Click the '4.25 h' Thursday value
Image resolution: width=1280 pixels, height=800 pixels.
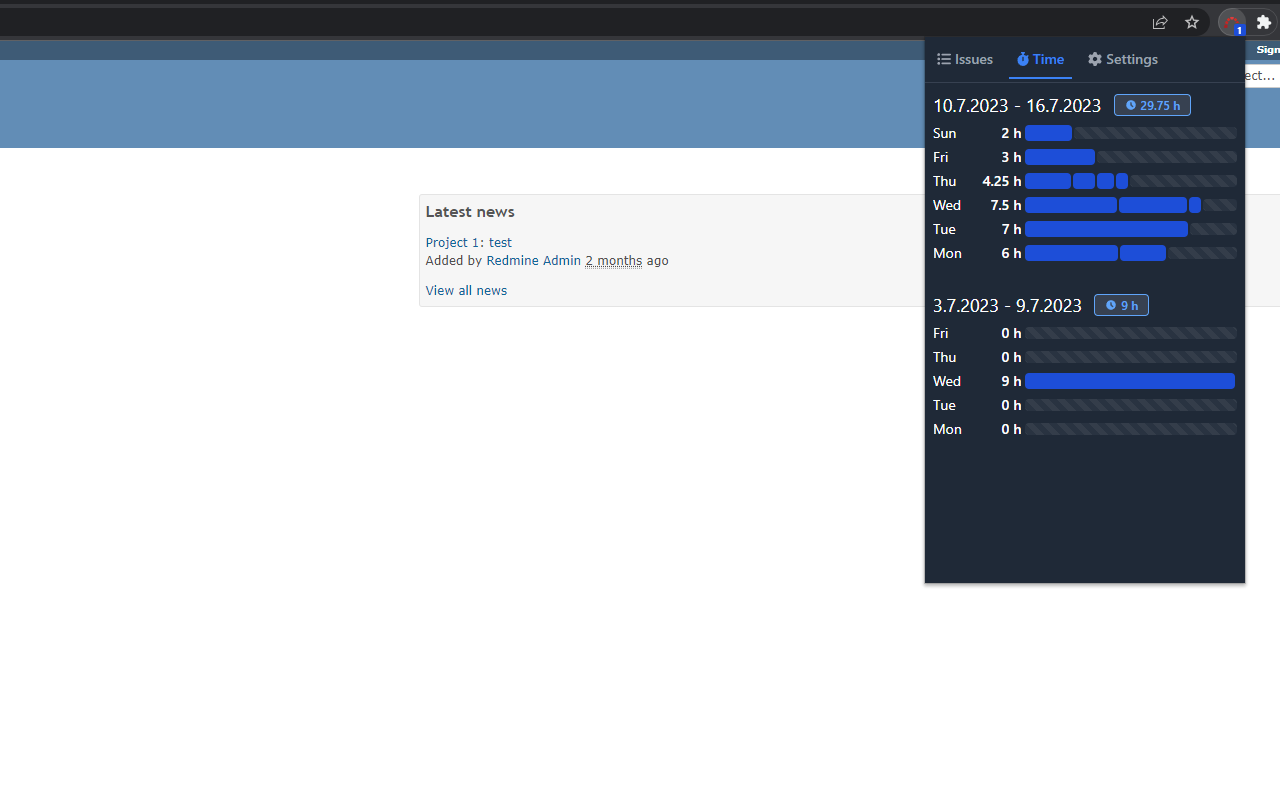point(1002,181)
